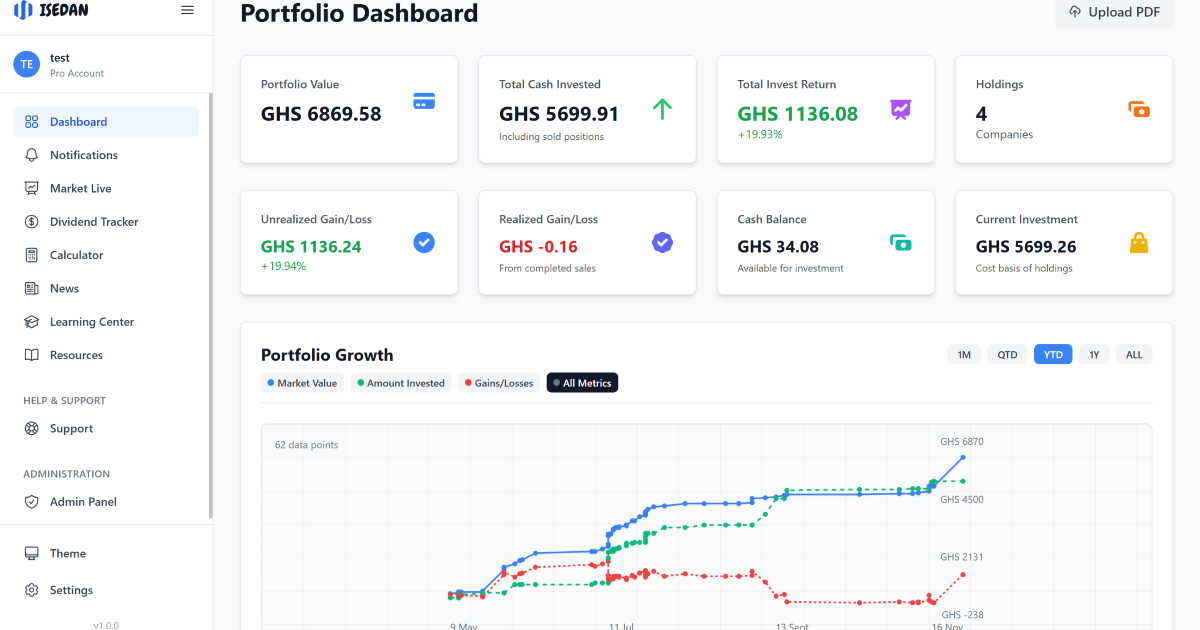
Task: Open the Dividend Tracker dollar icon
Action: (32, 221)
